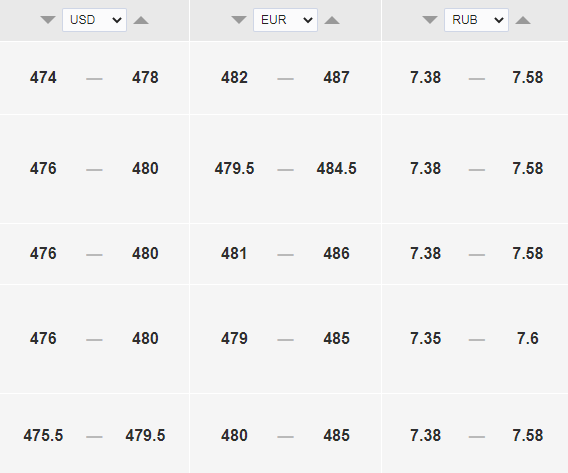Viewport: 568px width, 473px height.
Task: Sort RUB column ascending with up arrow
Action: 523,20
